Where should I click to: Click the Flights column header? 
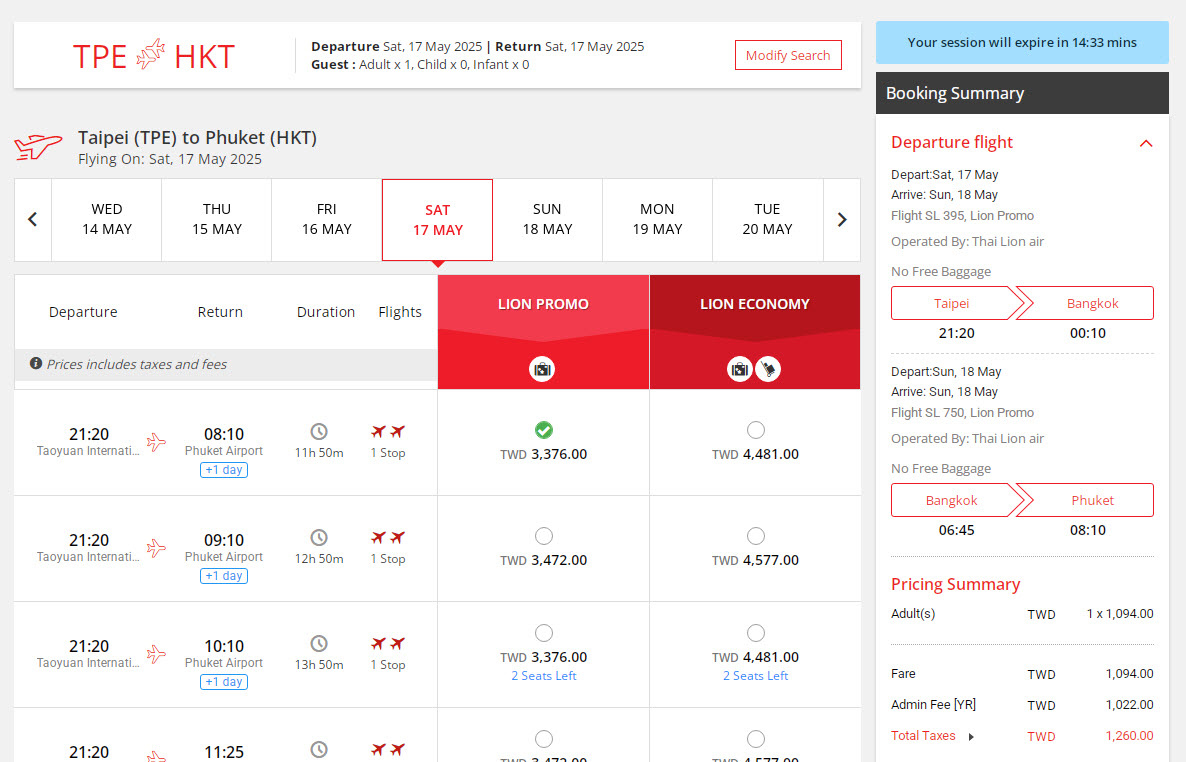pos(400,312)
